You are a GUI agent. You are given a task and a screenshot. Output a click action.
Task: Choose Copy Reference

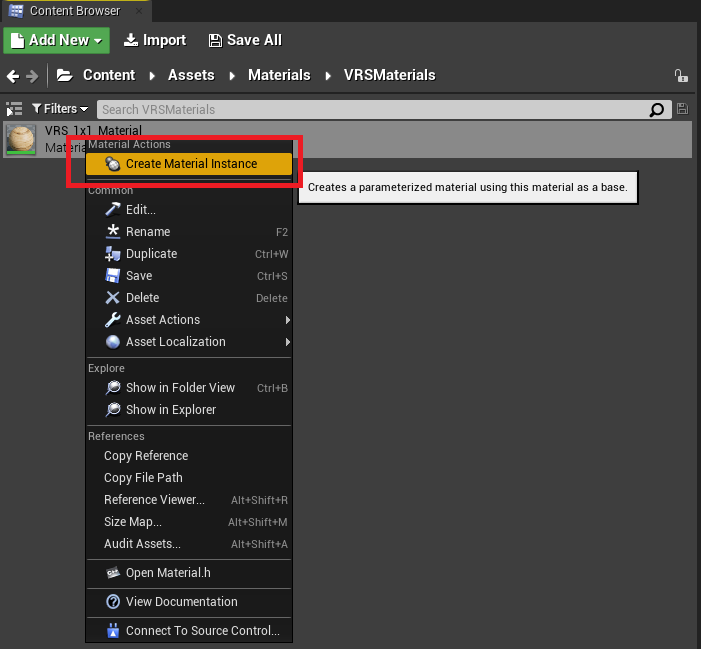click(x=189, y=455)
